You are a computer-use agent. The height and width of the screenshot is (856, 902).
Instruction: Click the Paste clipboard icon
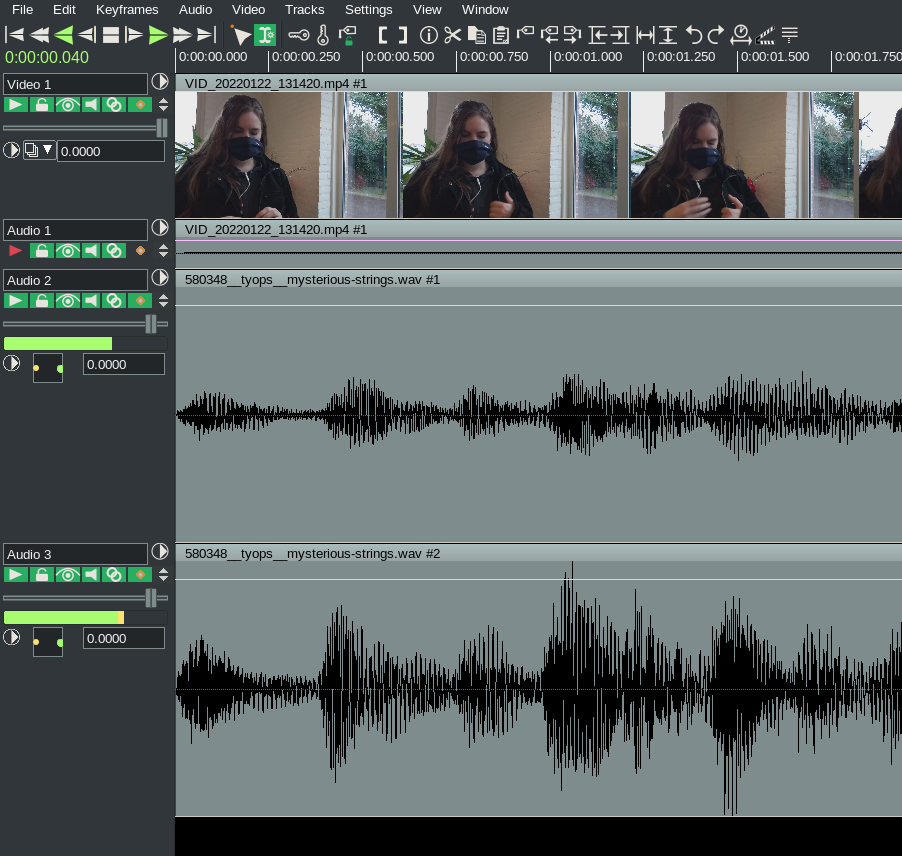point(501,35)
